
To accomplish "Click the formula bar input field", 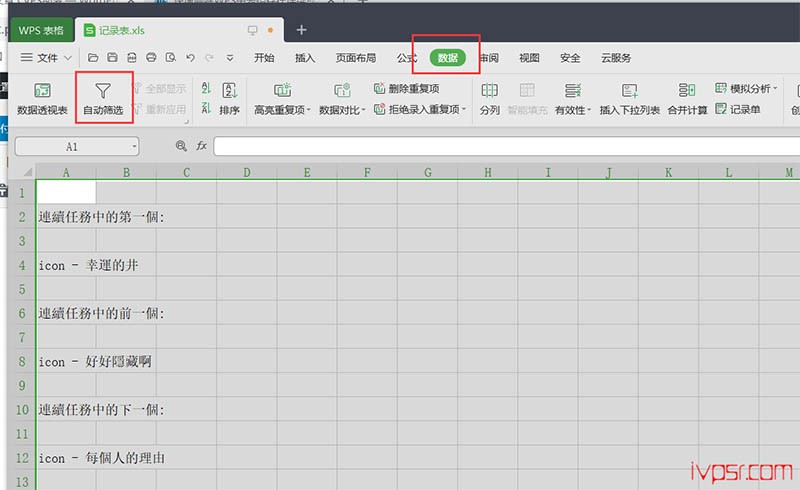I will tap(506, 146).
